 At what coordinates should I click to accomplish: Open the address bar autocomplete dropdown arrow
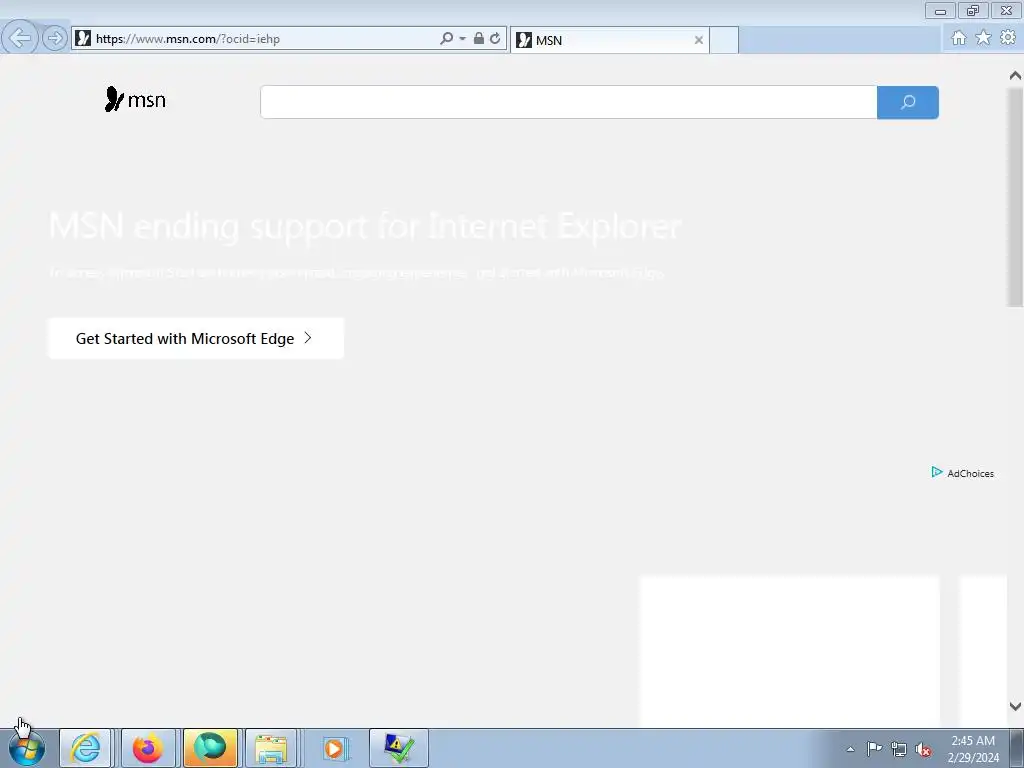[x=462, y=39]
